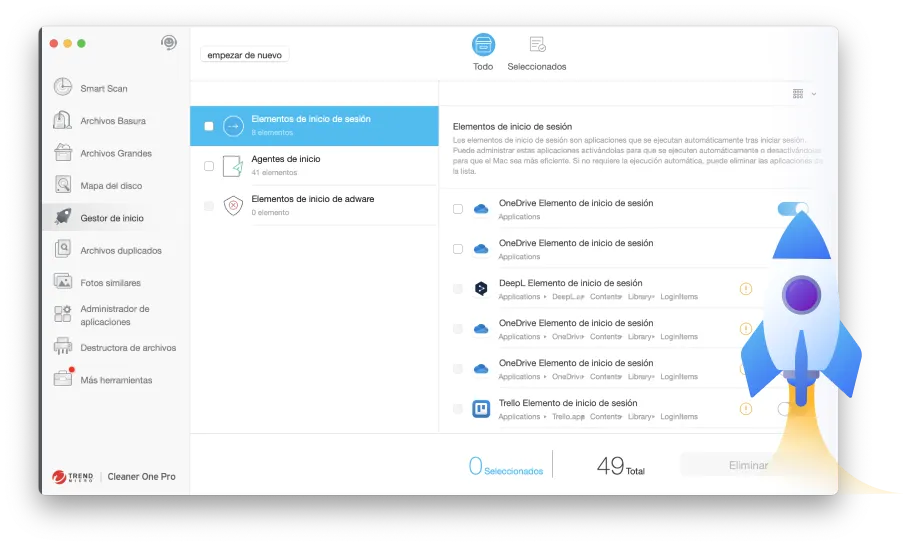The image size is (904, 547).
Task: Check the Agentes de inicio checkbox
Action: (209, 166)
